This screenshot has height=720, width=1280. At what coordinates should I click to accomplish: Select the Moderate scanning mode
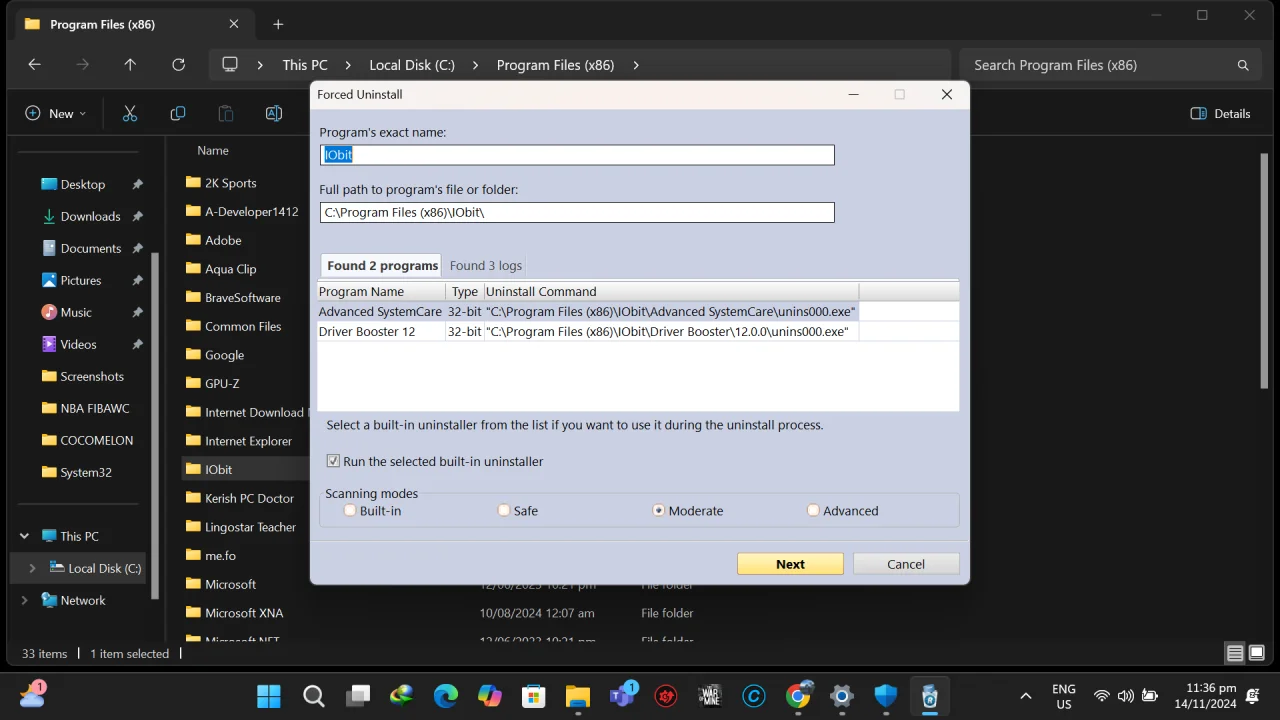coord(659,510)
